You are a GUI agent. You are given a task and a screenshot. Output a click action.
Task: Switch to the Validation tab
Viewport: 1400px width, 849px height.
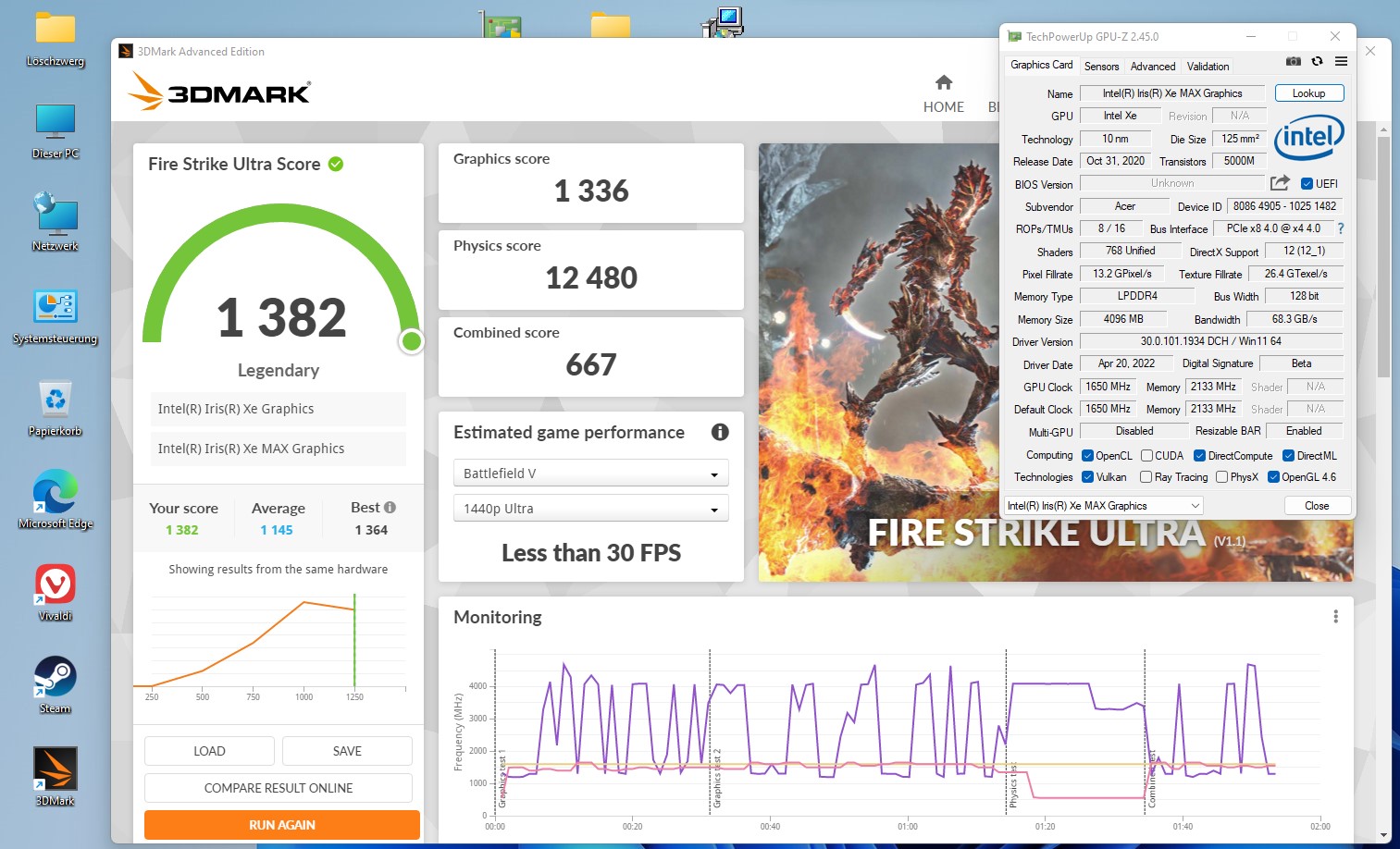tap(1208, 66)
